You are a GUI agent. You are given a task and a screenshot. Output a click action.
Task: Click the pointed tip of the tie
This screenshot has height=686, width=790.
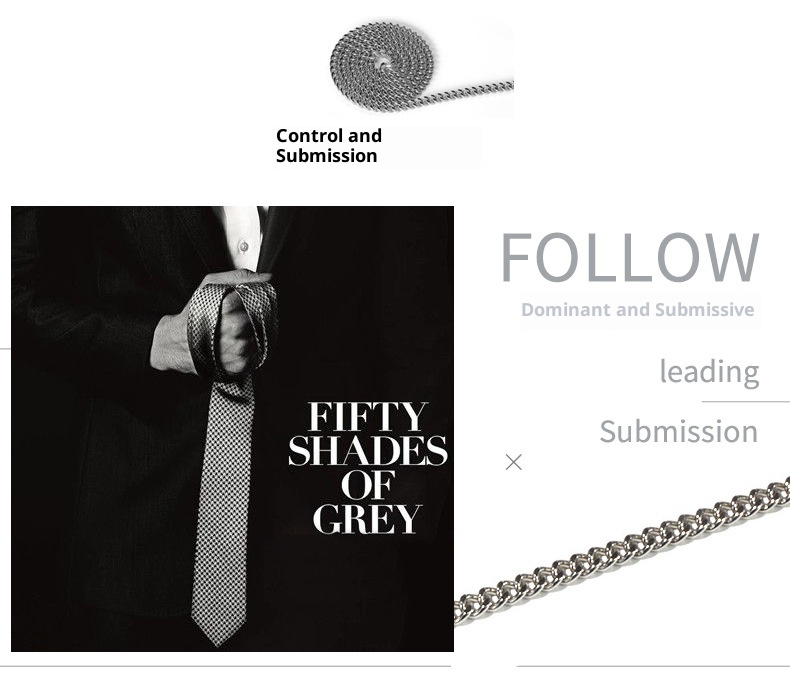point(219,636)
